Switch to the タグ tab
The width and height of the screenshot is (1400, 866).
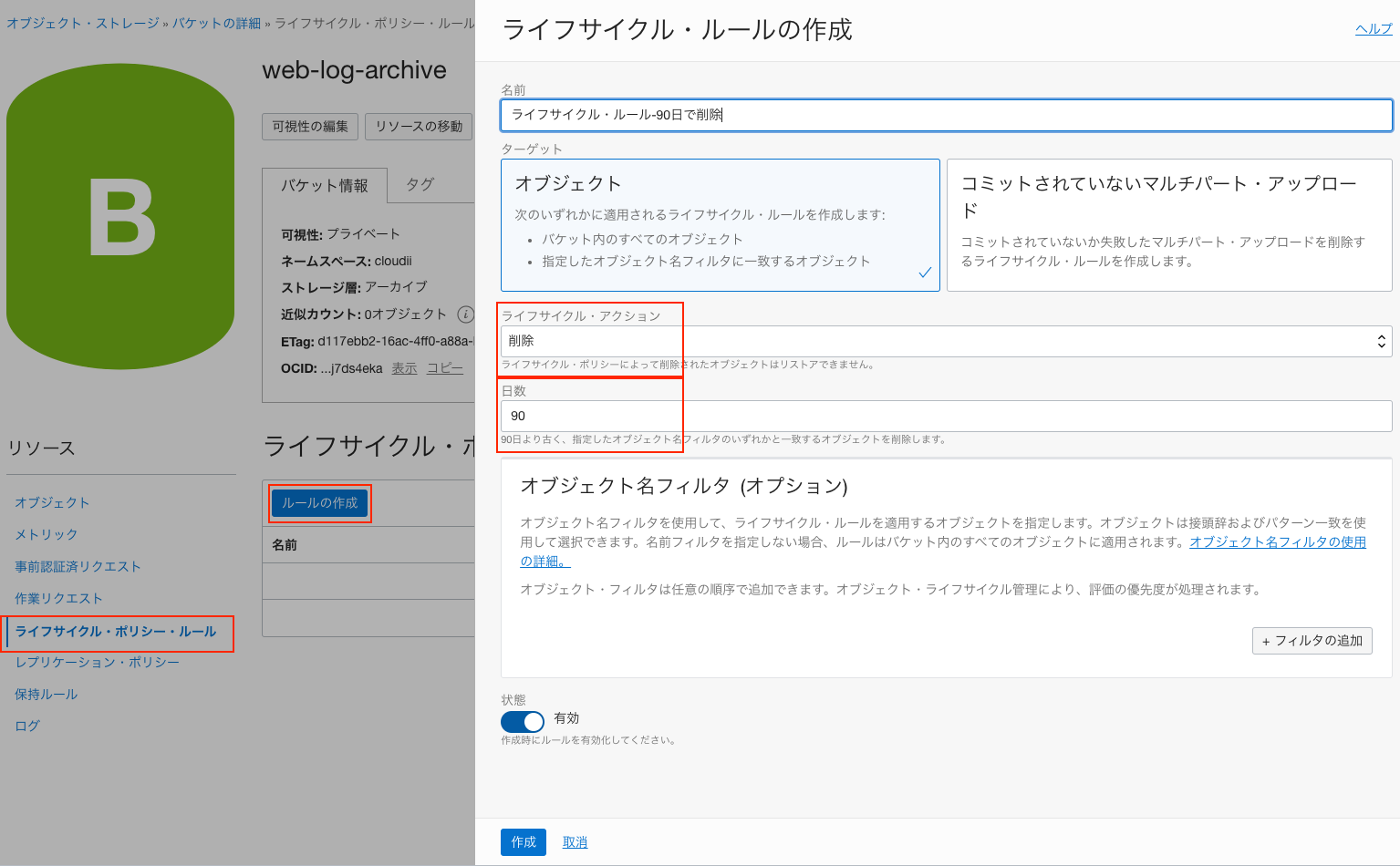[420, 184]
